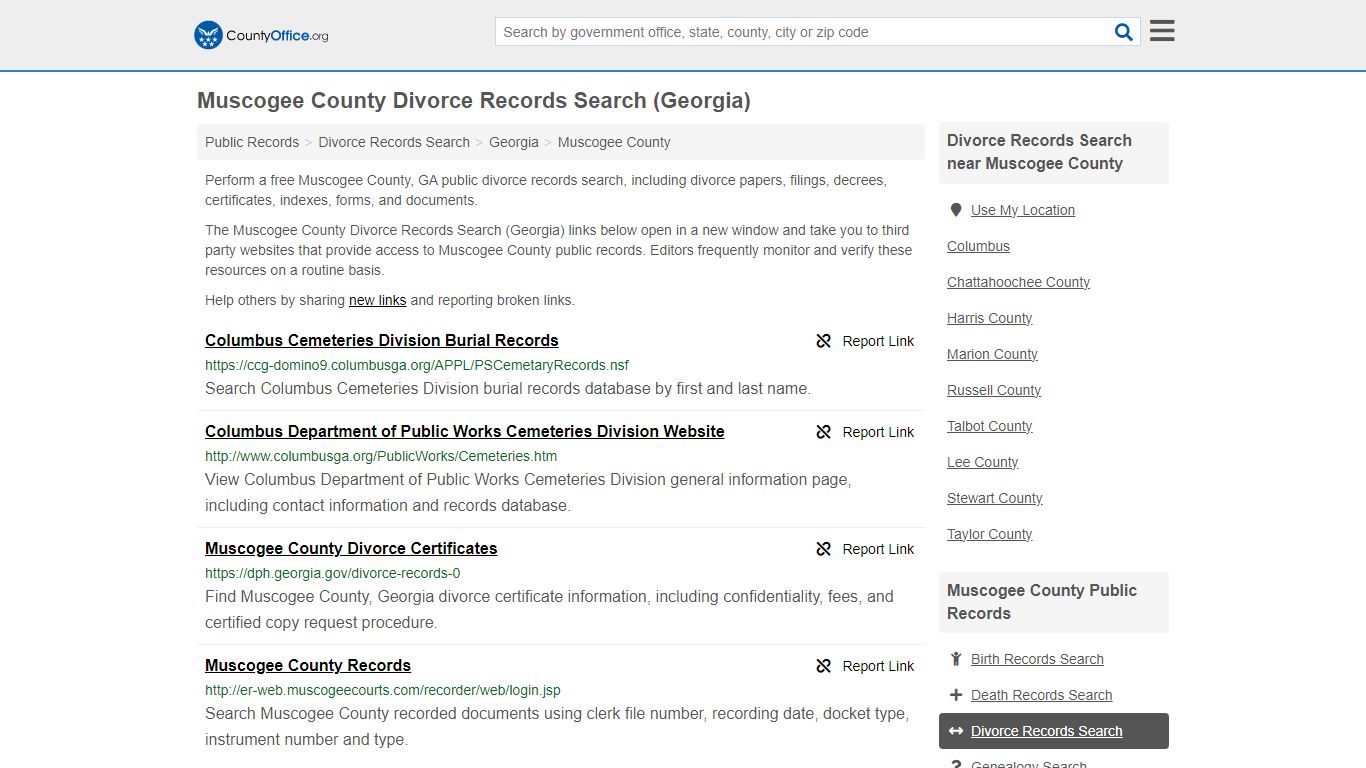1366x768 pixels.
Task: Click the columbusga.org PublicWorks Cemeteries URL
Action: (381, 456)
